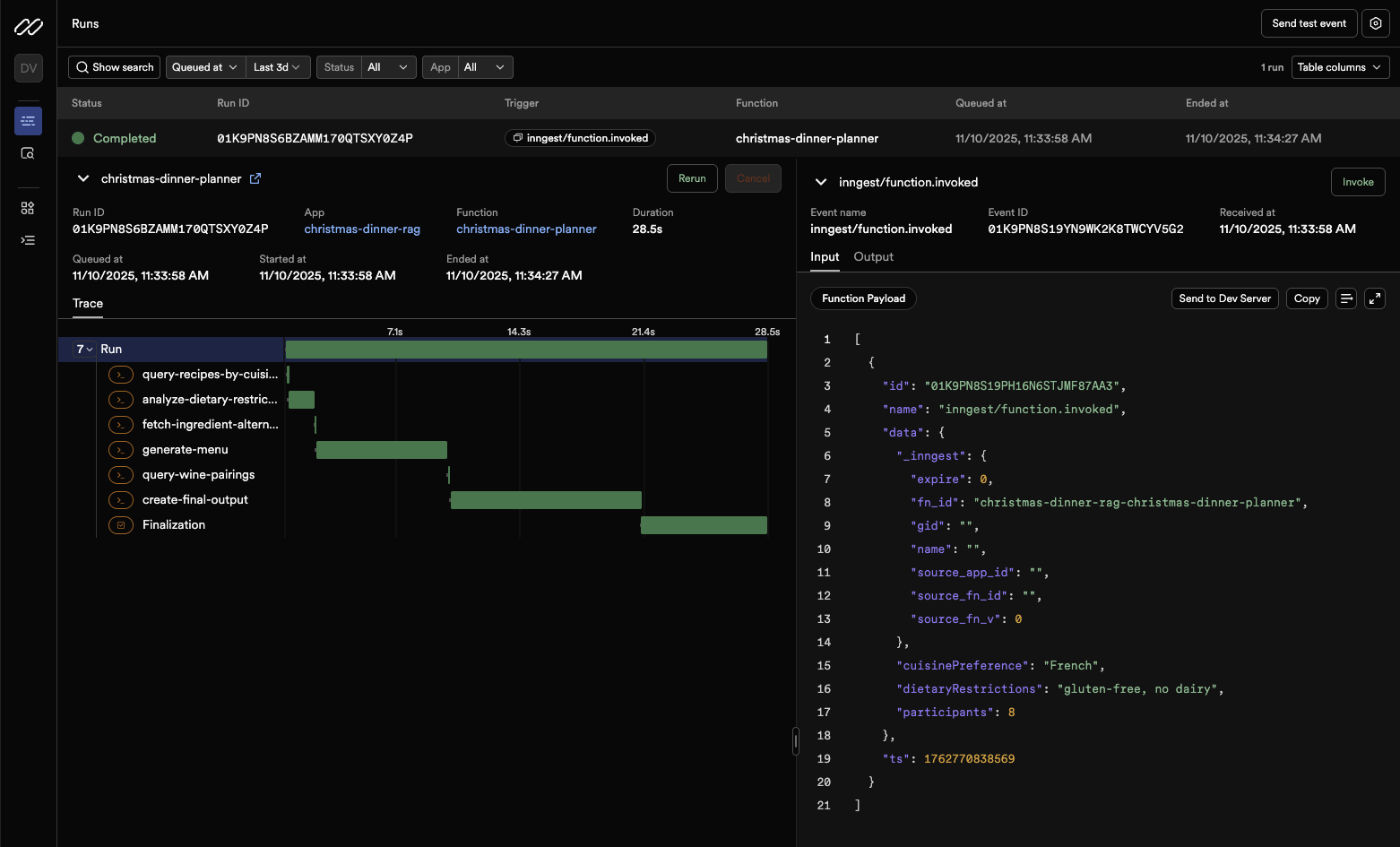Switch to the Output tab

873,257
